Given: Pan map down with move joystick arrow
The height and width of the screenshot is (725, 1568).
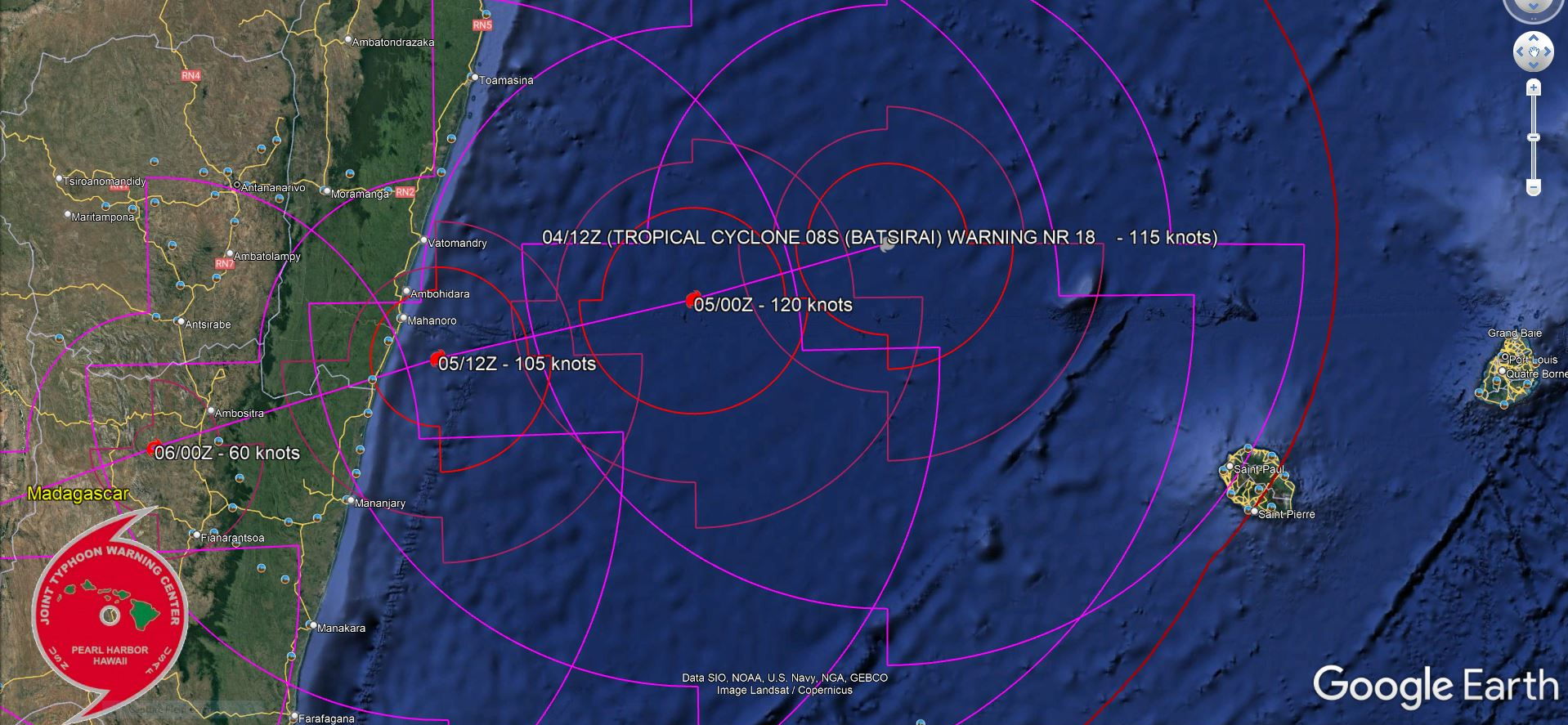Looking at the screenshot, I should coord(1534,66).
